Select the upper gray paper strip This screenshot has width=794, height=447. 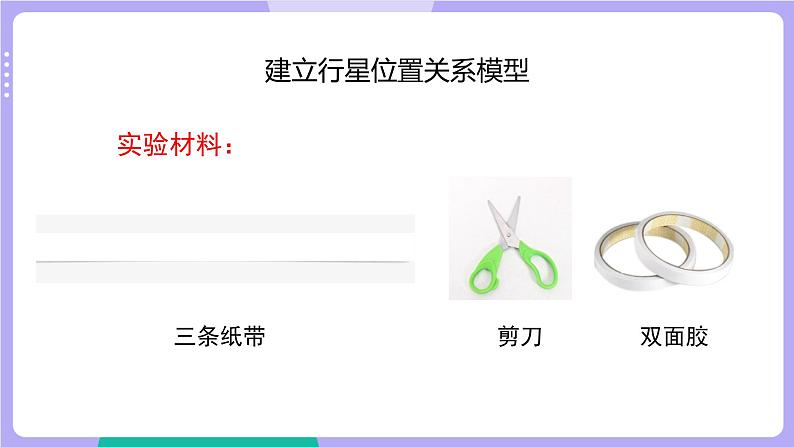click(225, 223)
